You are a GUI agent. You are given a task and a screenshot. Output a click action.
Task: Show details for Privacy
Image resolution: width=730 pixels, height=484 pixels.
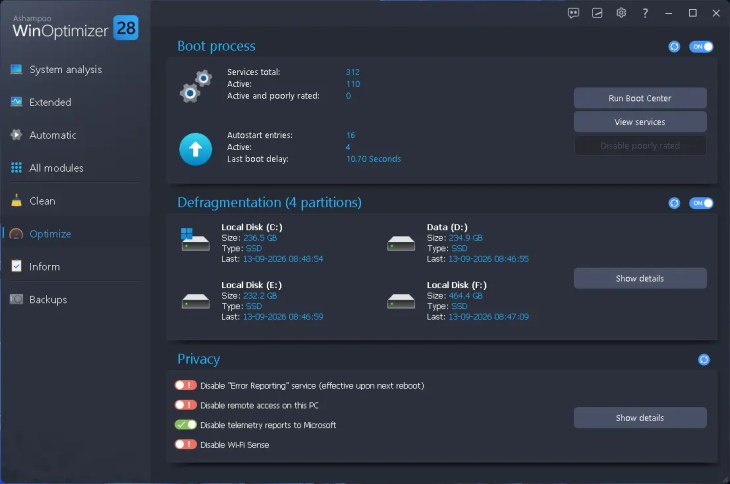pos(640,418)
